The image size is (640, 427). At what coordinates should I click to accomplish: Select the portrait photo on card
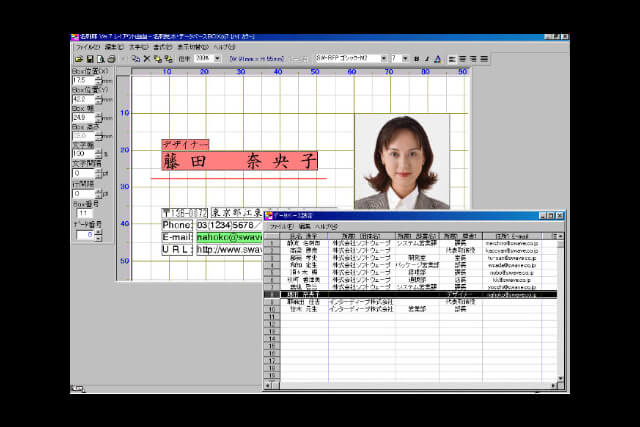[402, 162]
